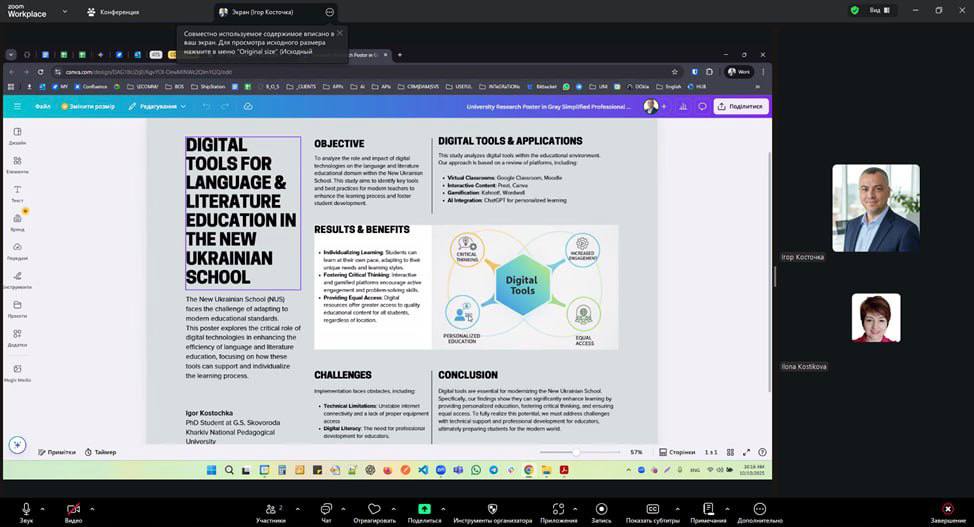The height and width of the screenshot is (527, 974).
Task: Open the Canva comments icon
Action: [x=702, y=106]
